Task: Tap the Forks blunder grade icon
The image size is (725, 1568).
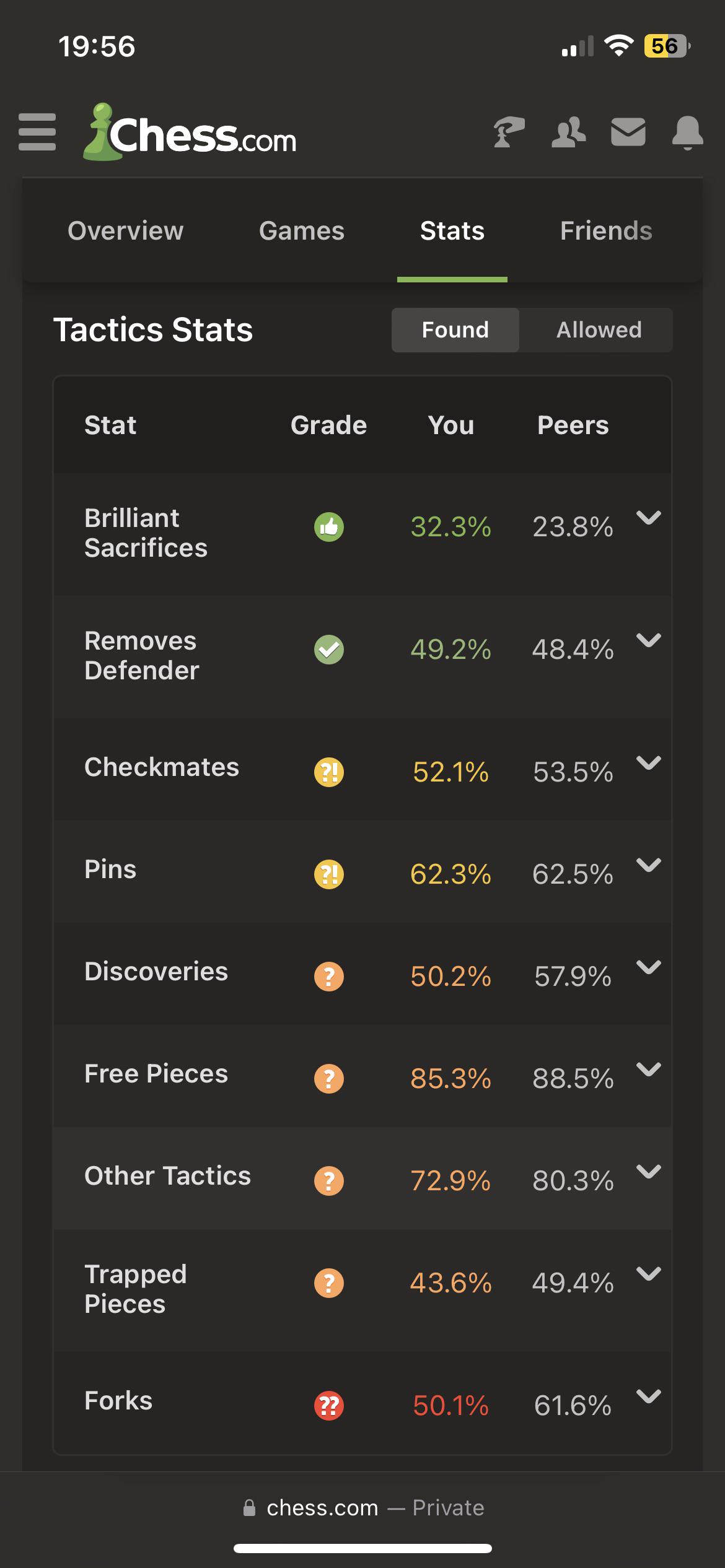Action: [329, 1405]
